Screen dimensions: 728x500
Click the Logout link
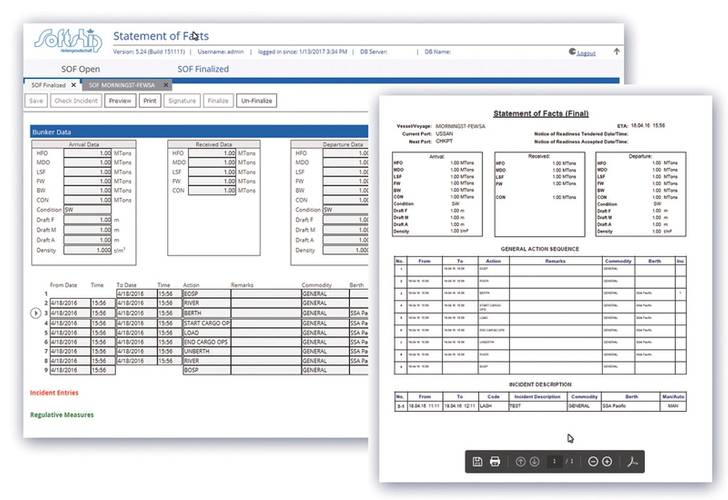(586, 53)
